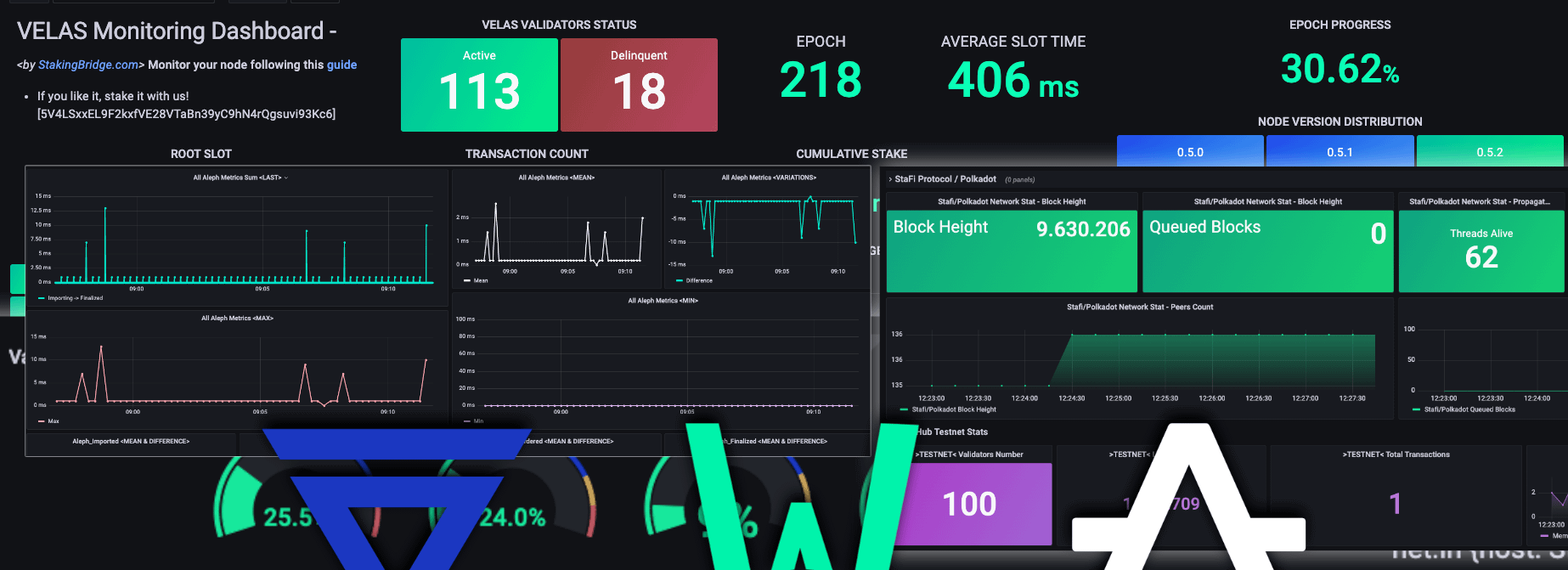Click the Threads Alive panel showing 62

pyautogui.click(x=1481, y=251)
